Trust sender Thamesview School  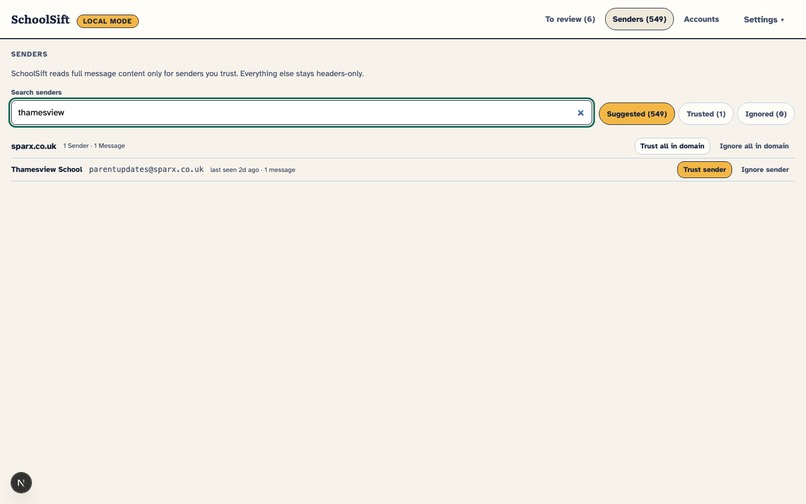point(704,170)
